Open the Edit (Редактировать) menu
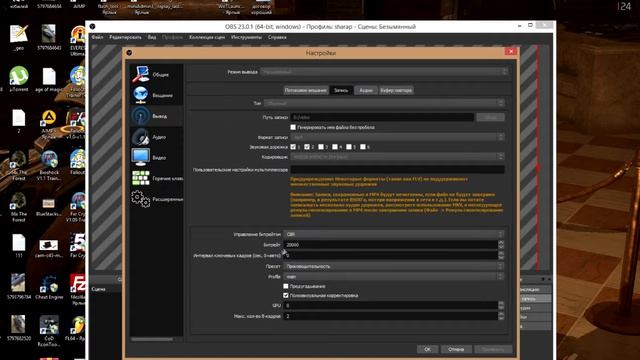The width and height of the screenshot is (640, 360). pyautogui.click(x=125, y=37)
